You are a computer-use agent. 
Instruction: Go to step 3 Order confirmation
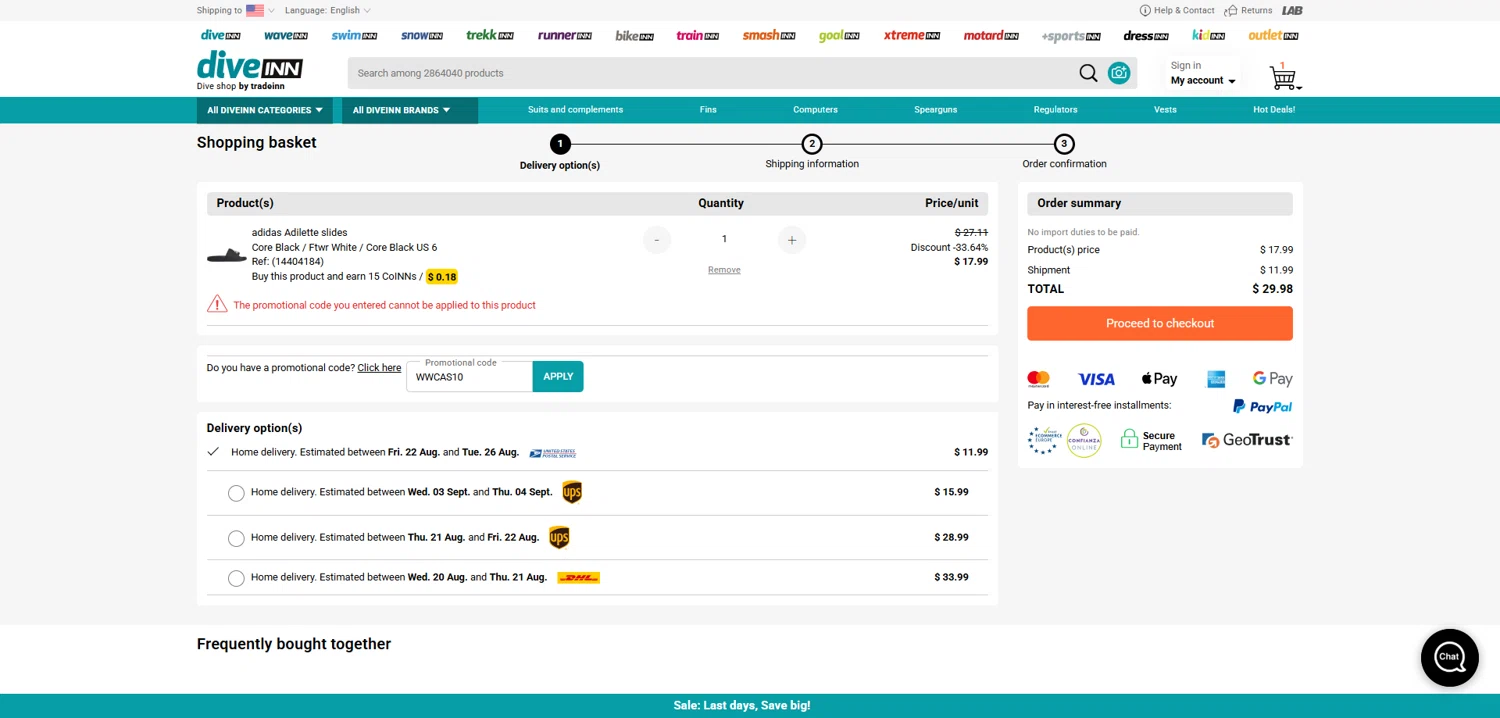click(x=1064, y=152)
